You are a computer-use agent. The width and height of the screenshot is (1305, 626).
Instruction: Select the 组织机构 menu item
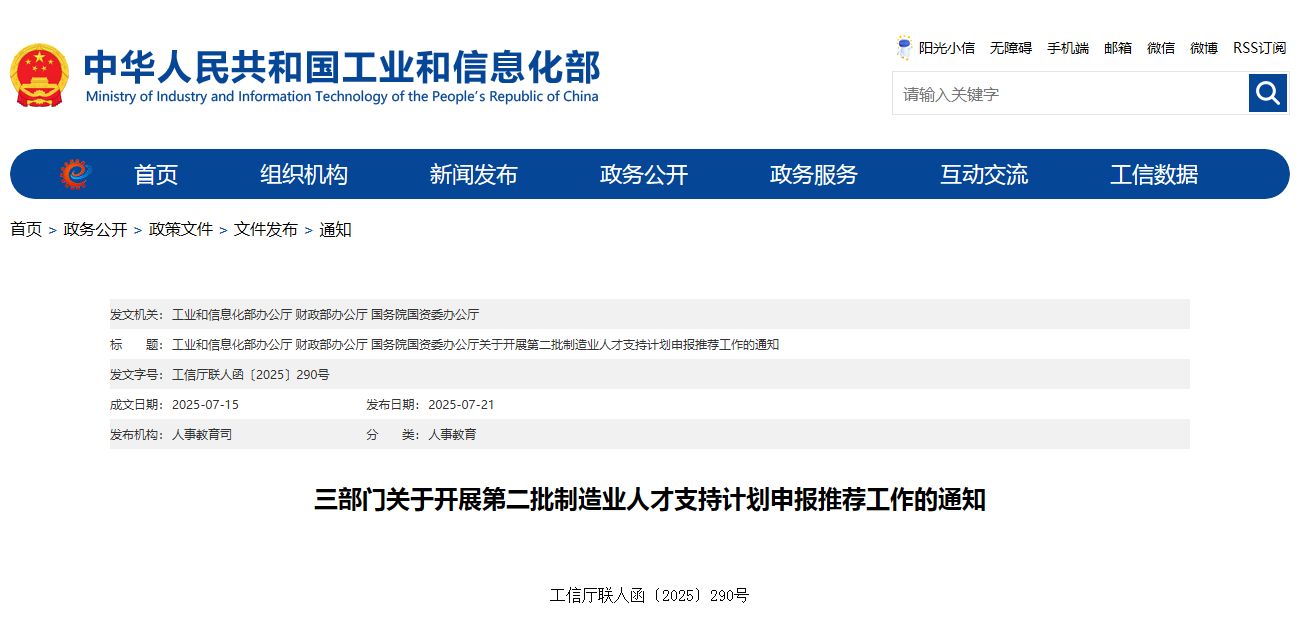(303, 174)
